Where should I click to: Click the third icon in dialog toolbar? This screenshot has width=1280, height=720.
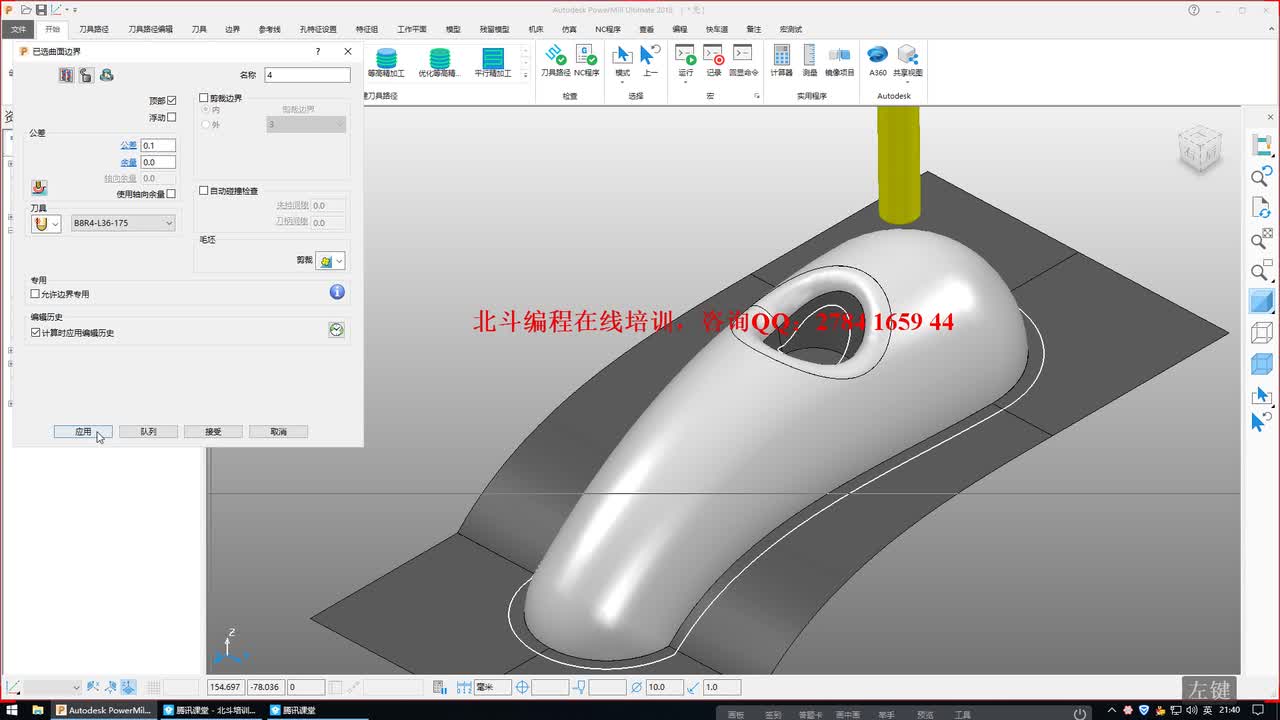click(106, 75)
